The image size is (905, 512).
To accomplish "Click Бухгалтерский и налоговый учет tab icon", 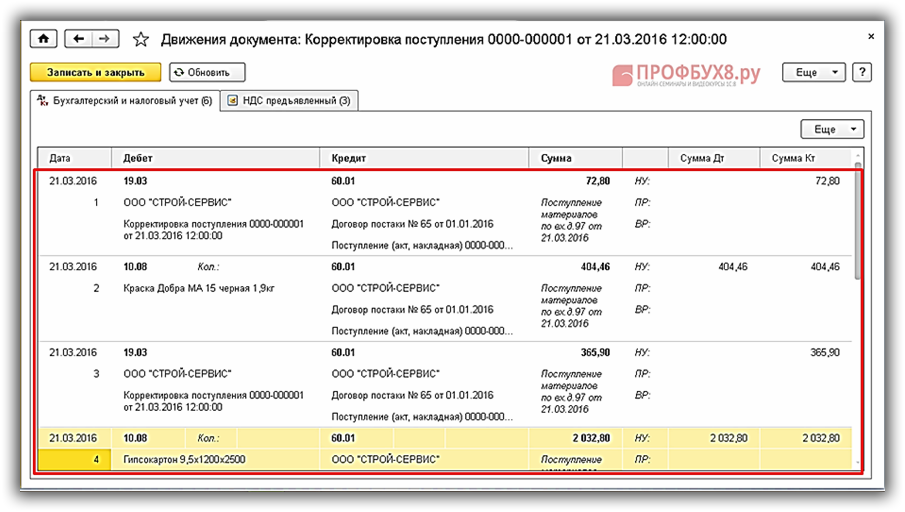I will (x=42, y=100).
